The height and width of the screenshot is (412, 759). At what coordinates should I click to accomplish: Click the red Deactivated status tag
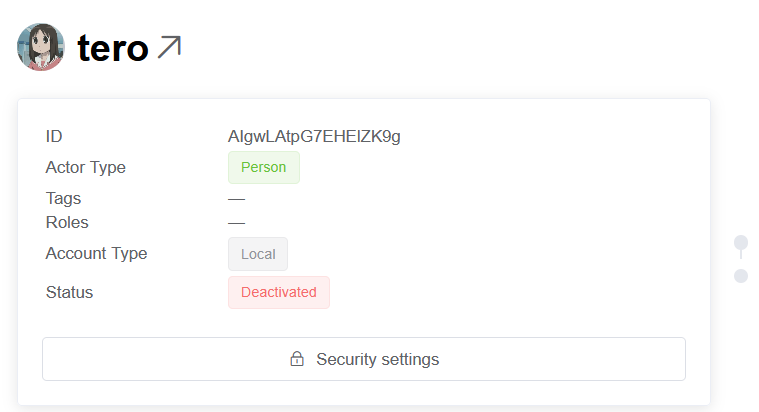point(279,292)
